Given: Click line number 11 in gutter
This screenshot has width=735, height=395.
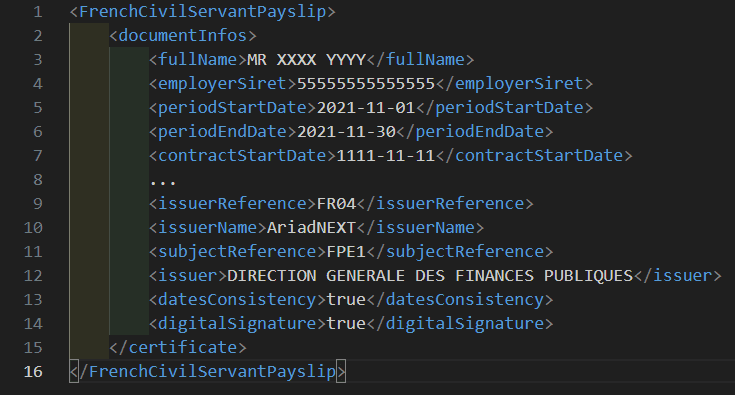Looking at the screenshot, I should pyautogui.click(x=33, y=252).
